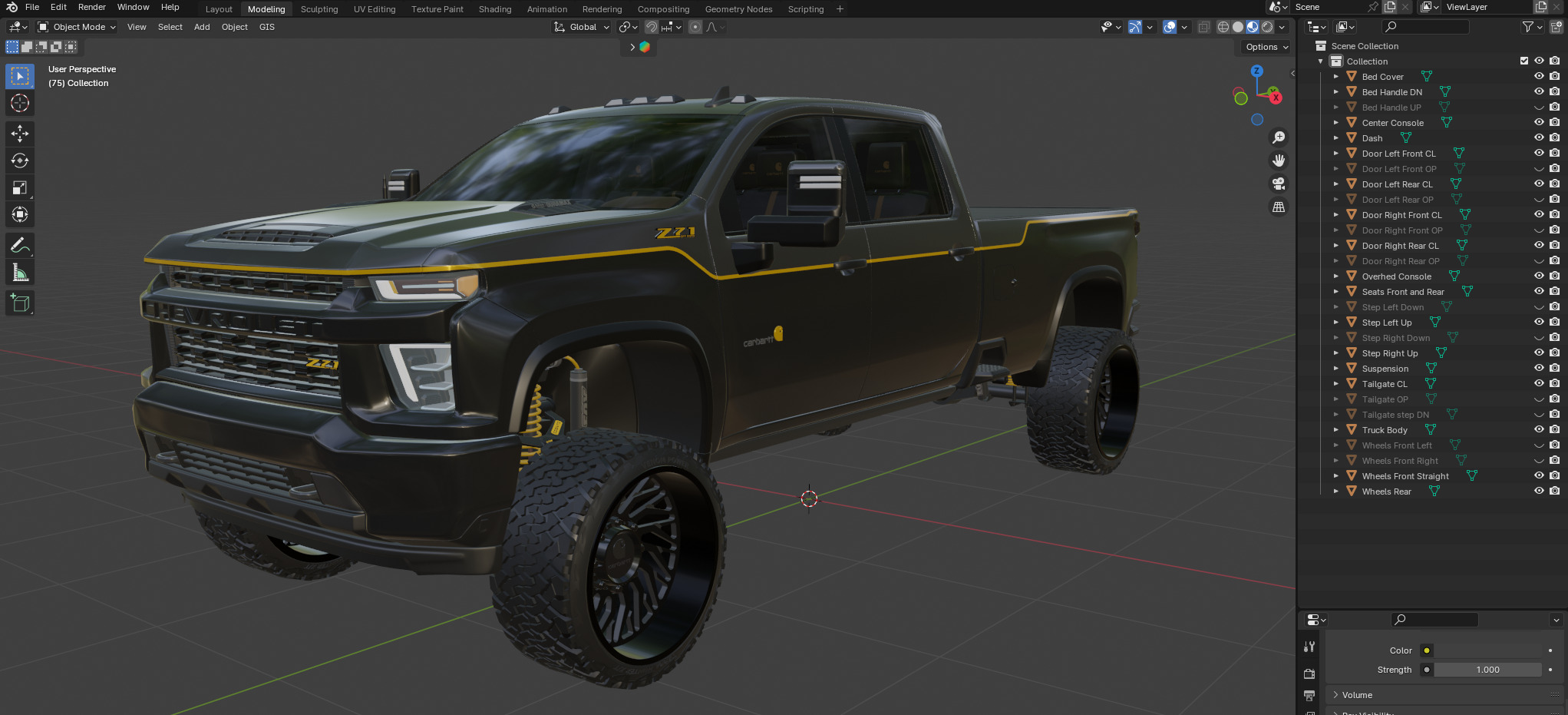Open the outliner filter dropdown

coord(1532,27)
